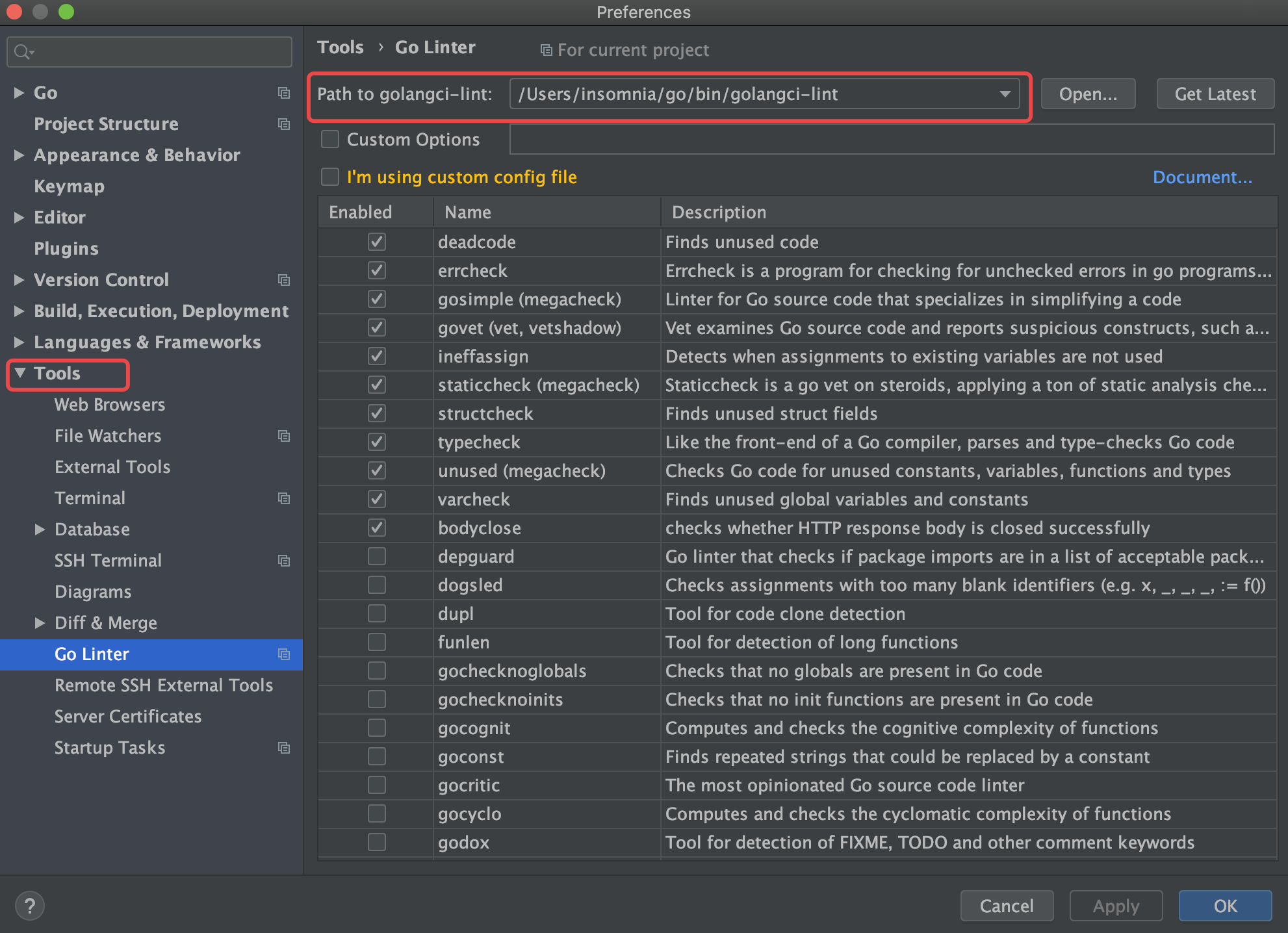1288x933 pixels.
Task: Click the 'For current project' icon beside breadcrumb
Action: click(x=546, y=49)
